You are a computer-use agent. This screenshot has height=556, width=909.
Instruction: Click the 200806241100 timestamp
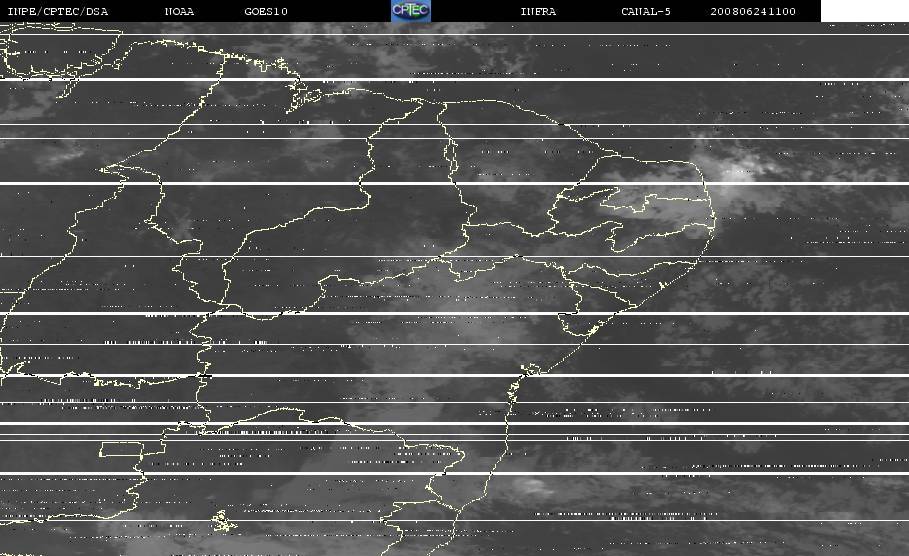point(753,12)
